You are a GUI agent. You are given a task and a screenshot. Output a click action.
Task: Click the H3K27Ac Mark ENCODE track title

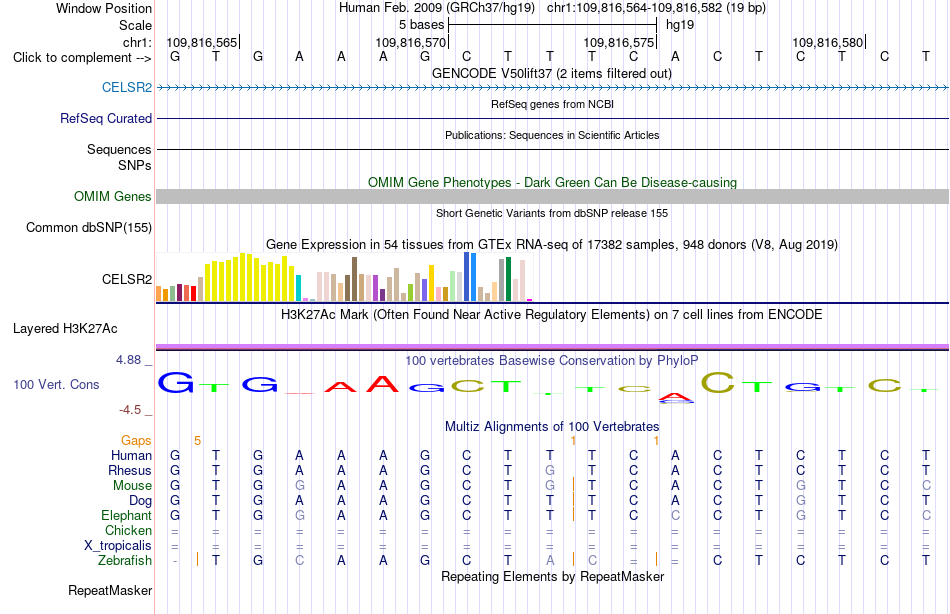(552, 315)
